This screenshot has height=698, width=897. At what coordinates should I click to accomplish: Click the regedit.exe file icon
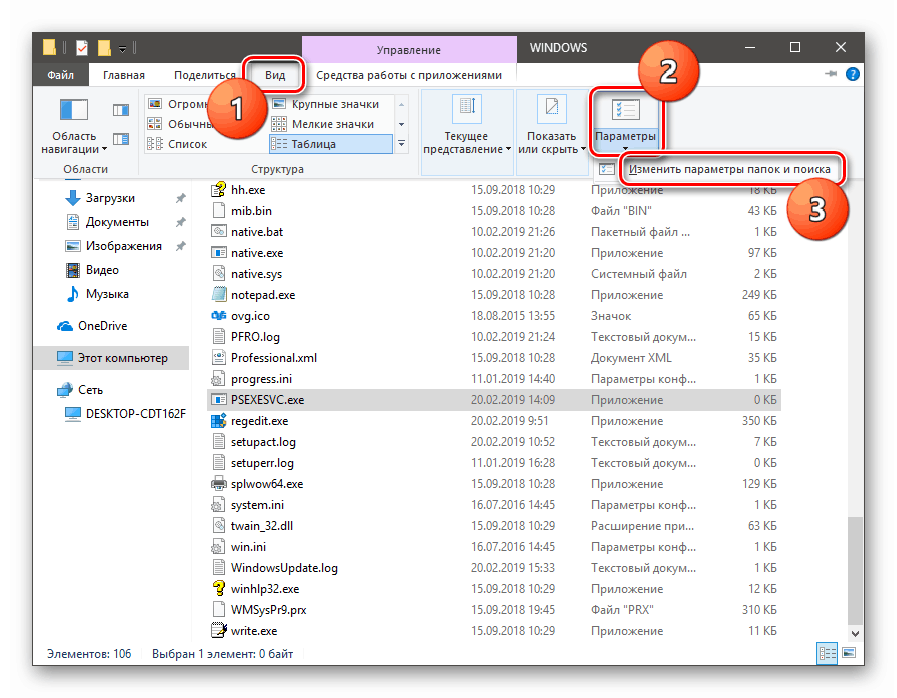pyautogui.click(x=219, y=421)
